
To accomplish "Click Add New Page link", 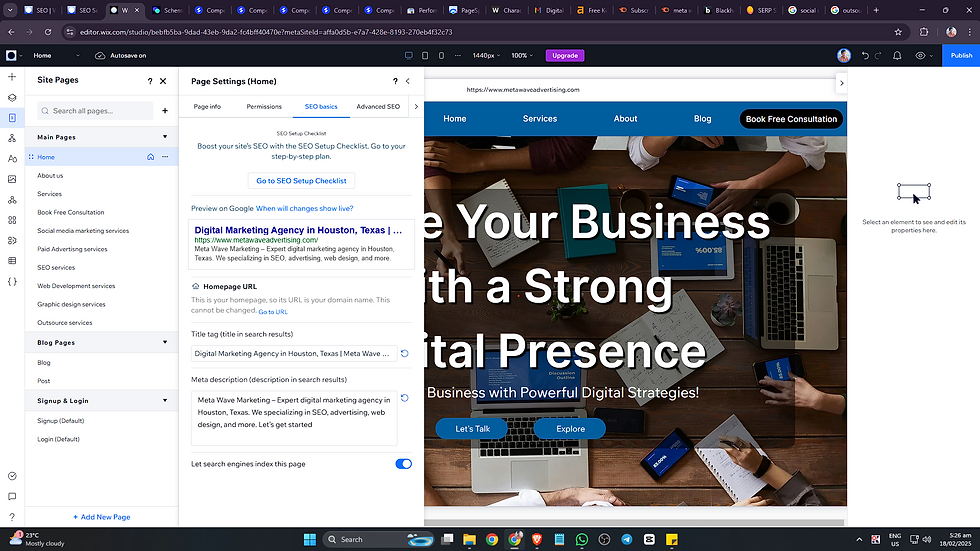I will (102, 517).
